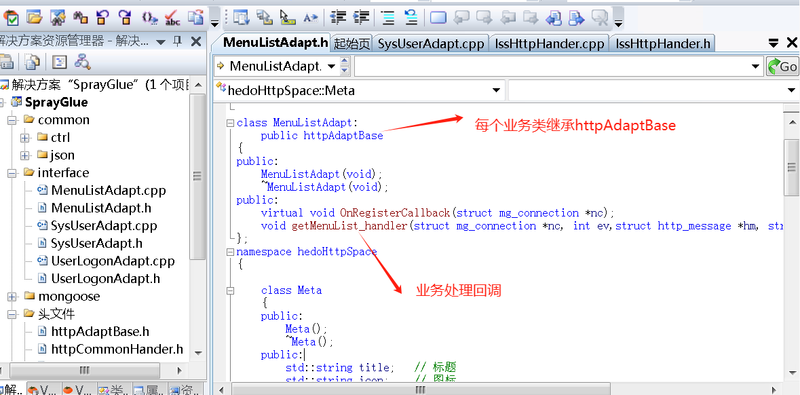The image size is (800, 395).
Task: Click the comment selected lines icon
Action: [388, 18]
